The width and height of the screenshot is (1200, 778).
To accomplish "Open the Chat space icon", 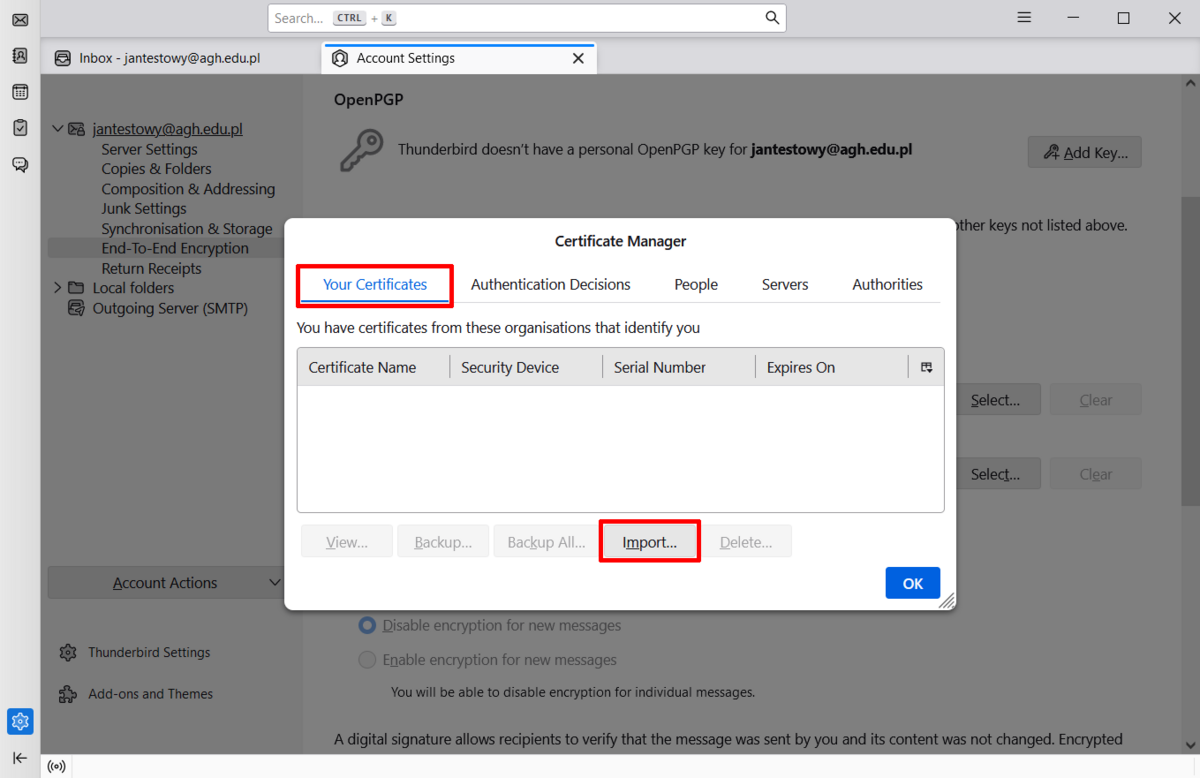I will click(20, 164).
